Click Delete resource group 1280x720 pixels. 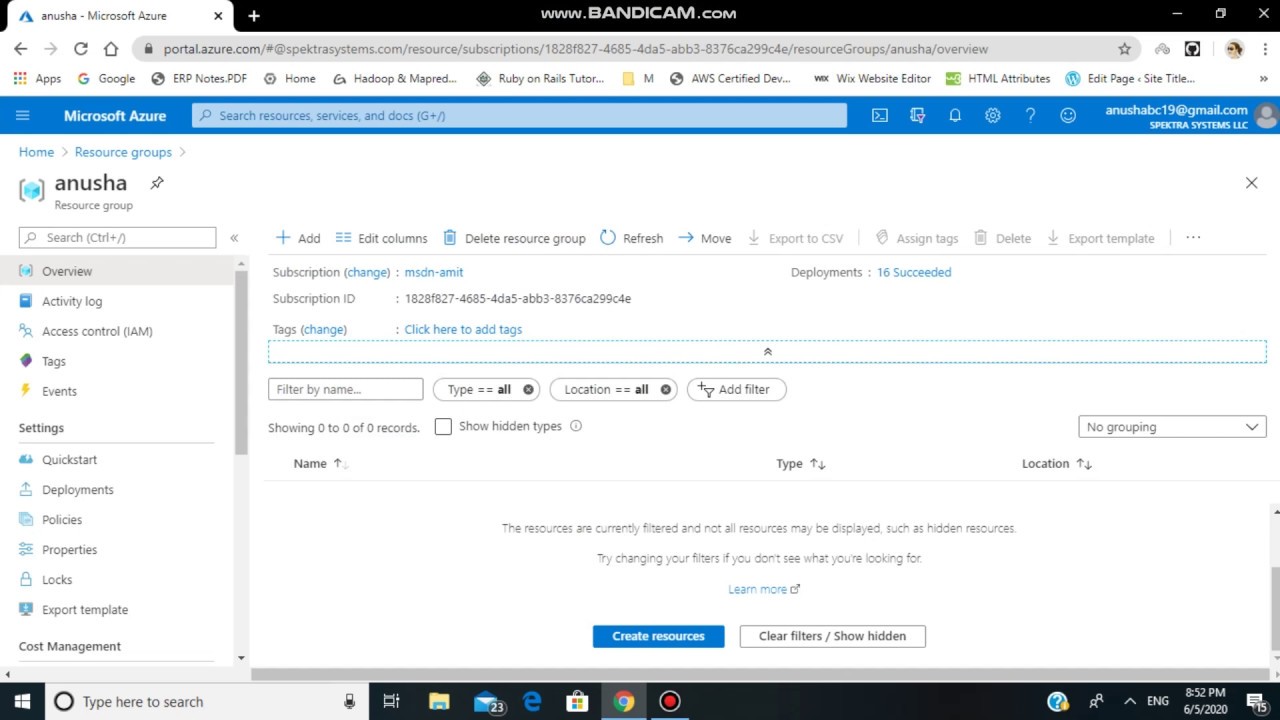514,238
